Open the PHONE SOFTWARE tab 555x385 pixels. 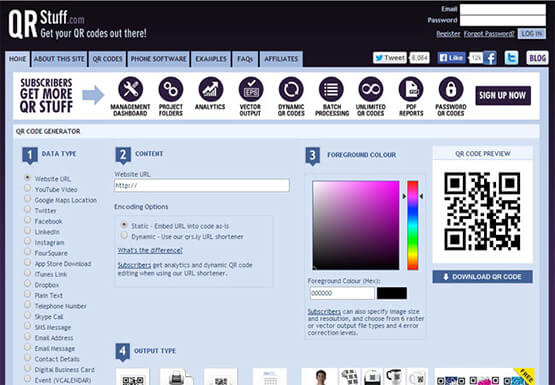pyautogui.click(x=159, y=59)
